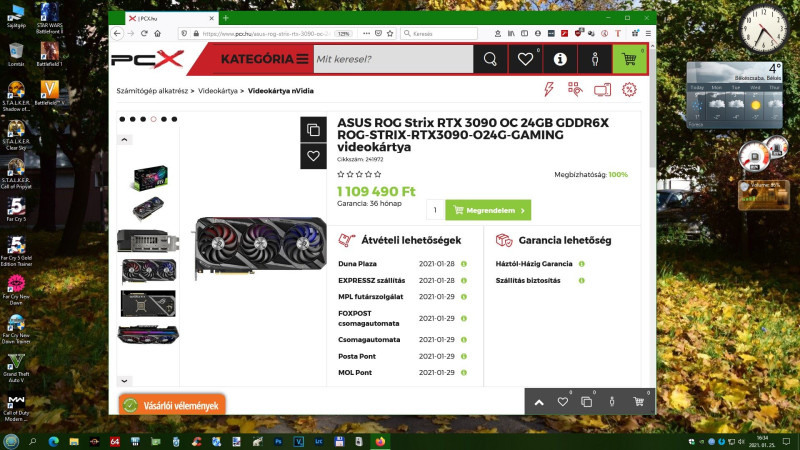Click the Megrendelem order button

488,210
